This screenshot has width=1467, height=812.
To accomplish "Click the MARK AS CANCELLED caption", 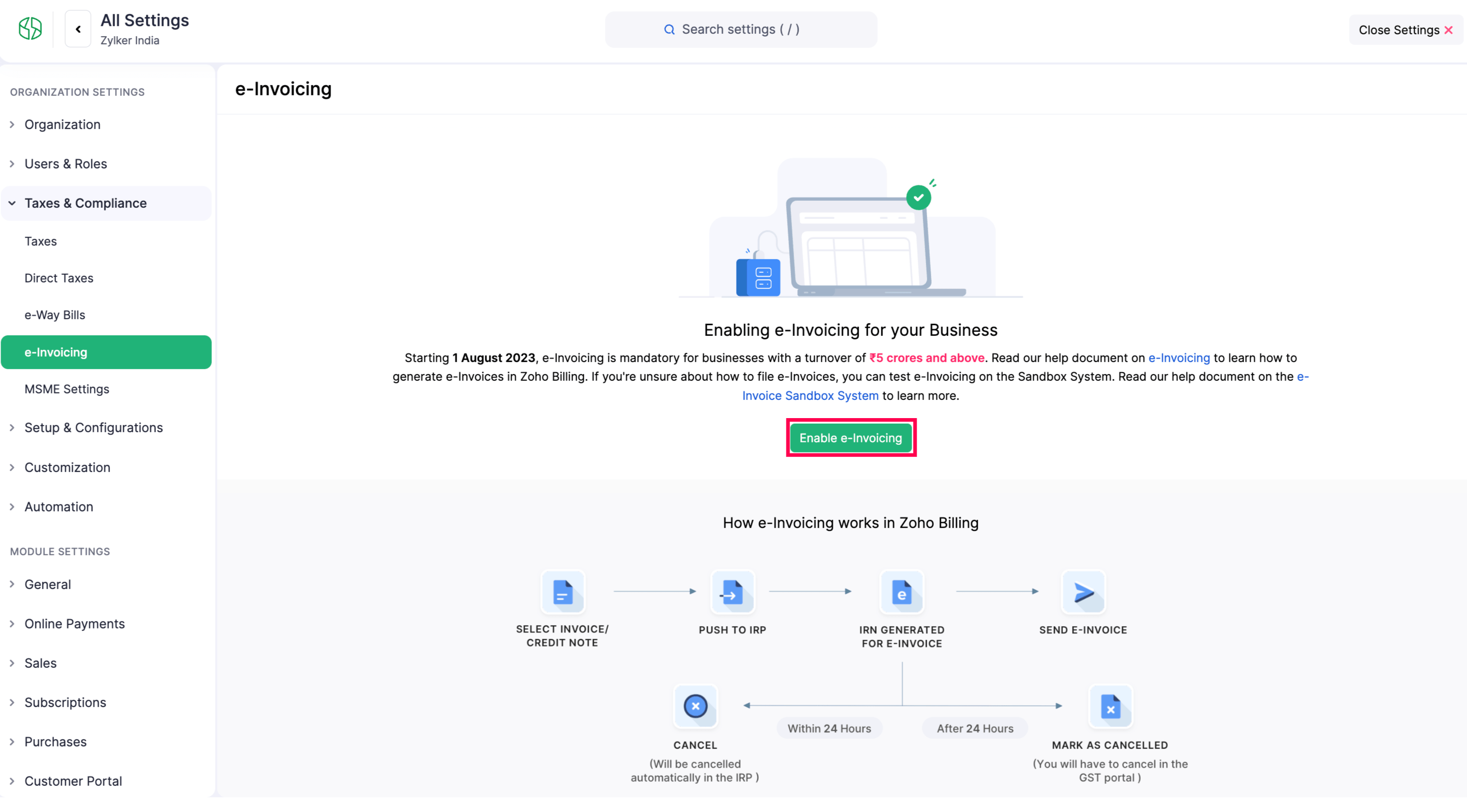I will pyautogui.click(x=1110, y=745).
